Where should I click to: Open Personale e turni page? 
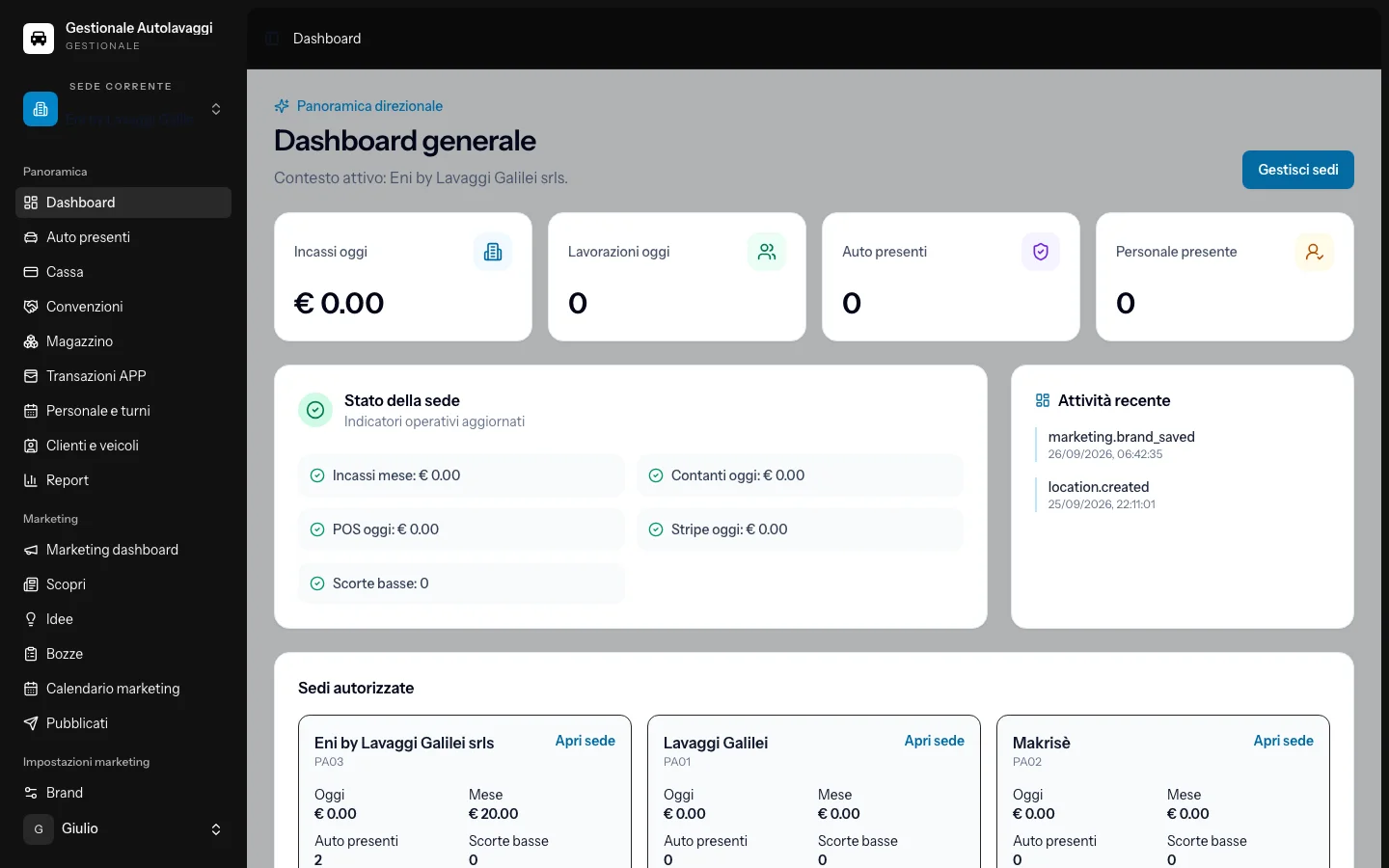click(123, 411)
